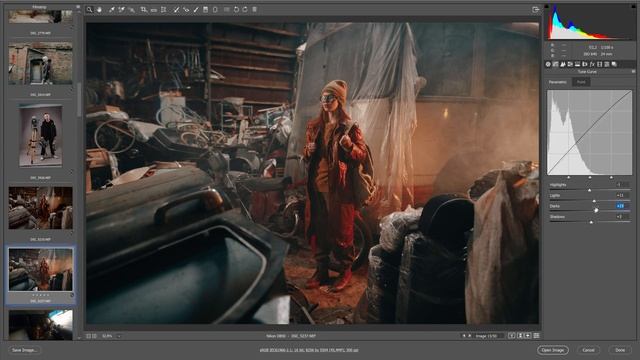Select the Color Sampler tool
This screenshot has height=360, width=640.
pos(122,9)
